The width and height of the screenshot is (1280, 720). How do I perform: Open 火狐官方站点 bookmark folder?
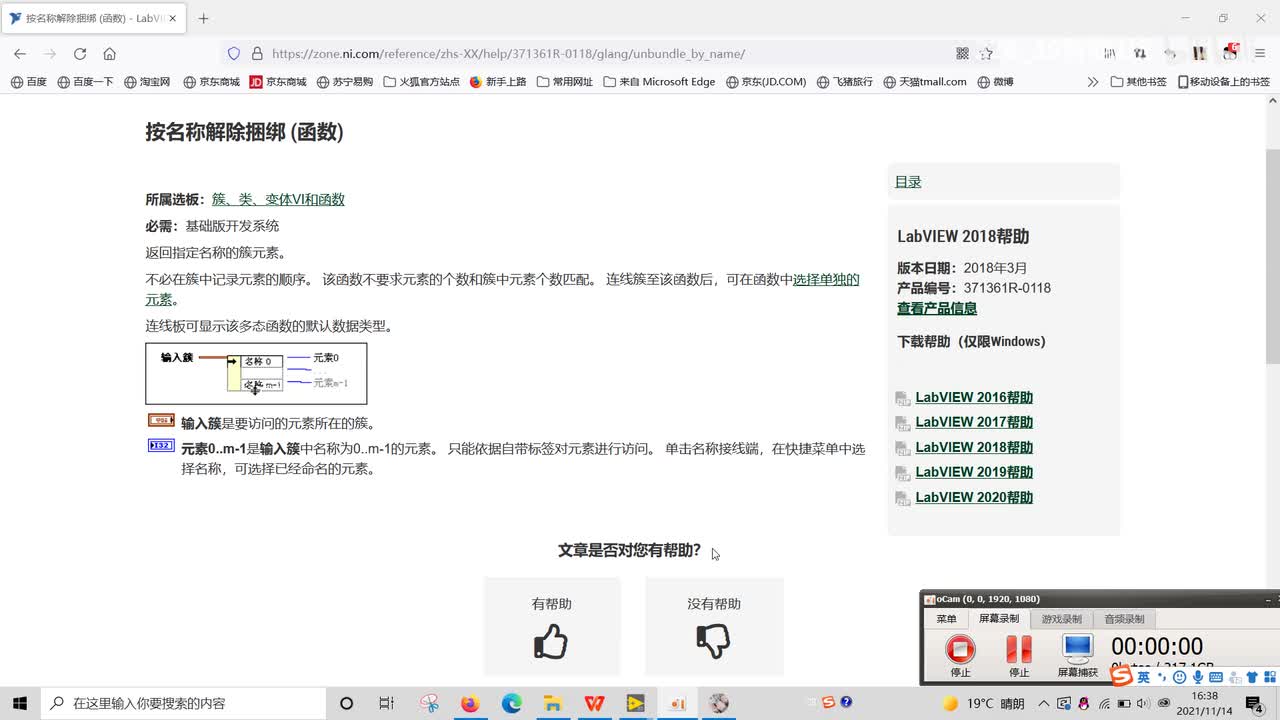421,82
